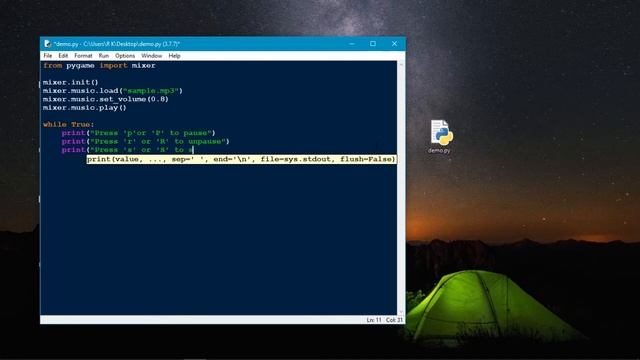Open the Window menu
640x360 pixels.
(x=151, y=56)
